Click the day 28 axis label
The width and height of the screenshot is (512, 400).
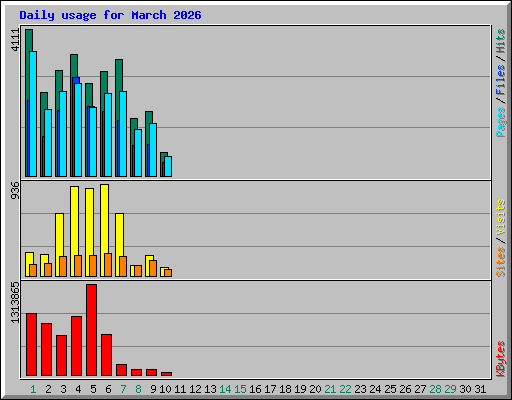435,389
